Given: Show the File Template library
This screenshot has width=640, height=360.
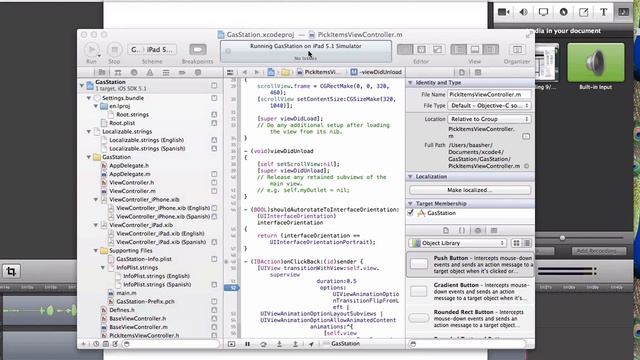Looking at the screenshot, I should (446, 231).
